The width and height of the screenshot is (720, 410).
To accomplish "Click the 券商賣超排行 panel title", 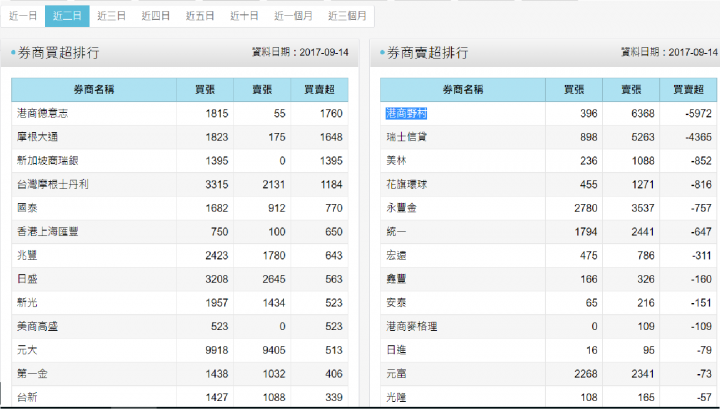I will [x=428, y=53].
